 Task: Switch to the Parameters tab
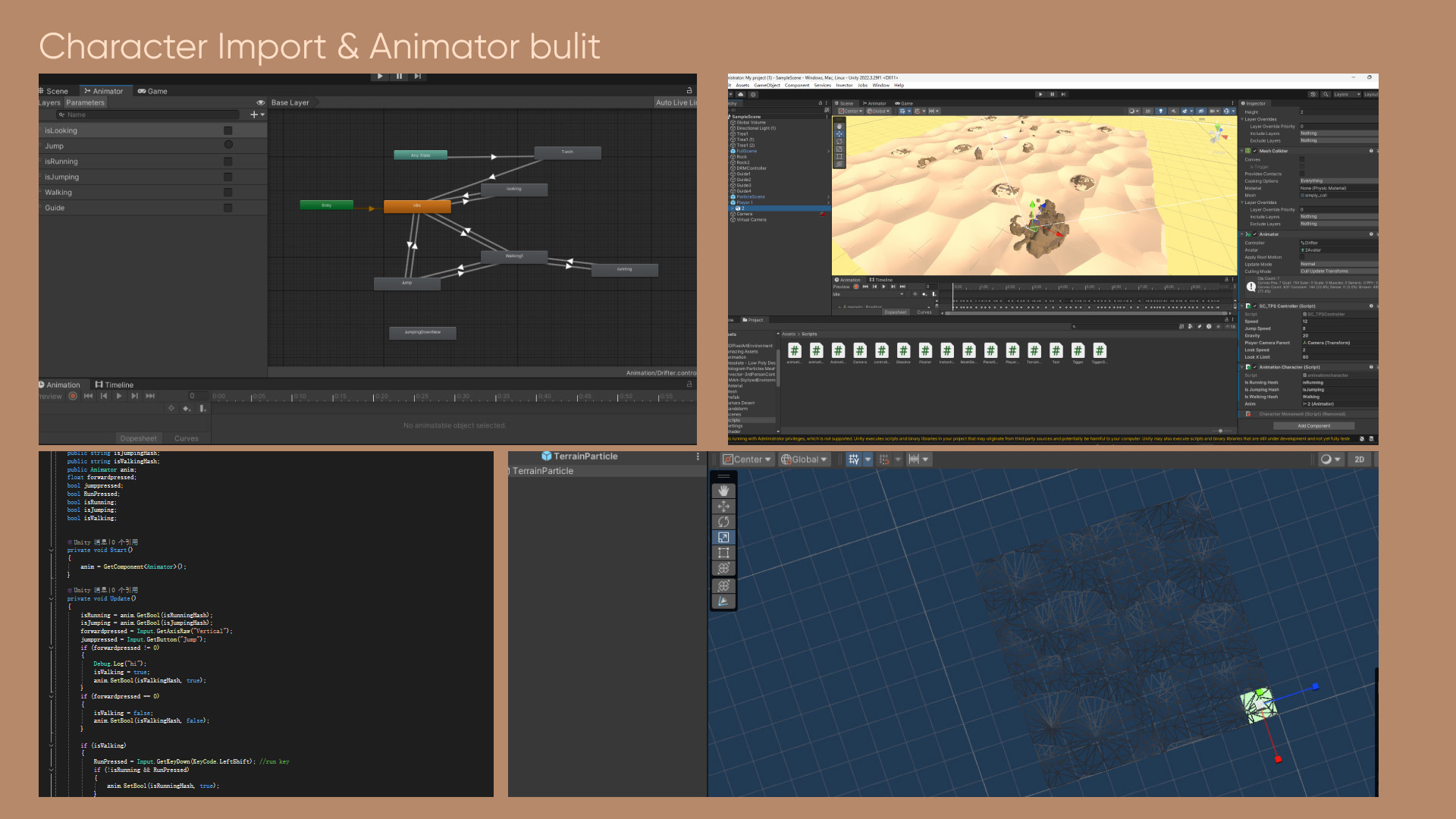pyautogui.click(x=85, y=102)
